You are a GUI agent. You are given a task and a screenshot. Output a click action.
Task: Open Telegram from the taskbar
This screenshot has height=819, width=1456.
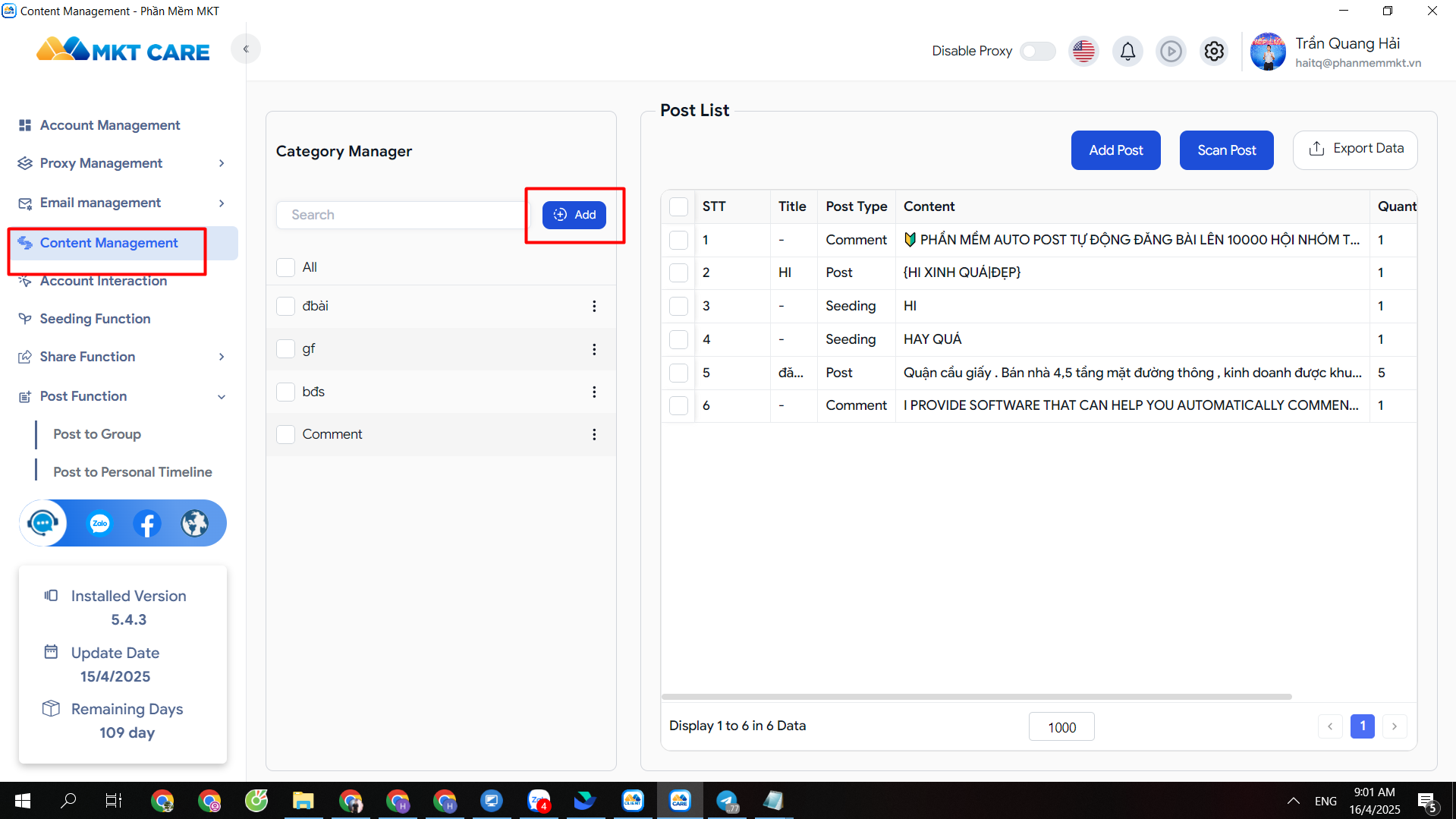point(727,801)
